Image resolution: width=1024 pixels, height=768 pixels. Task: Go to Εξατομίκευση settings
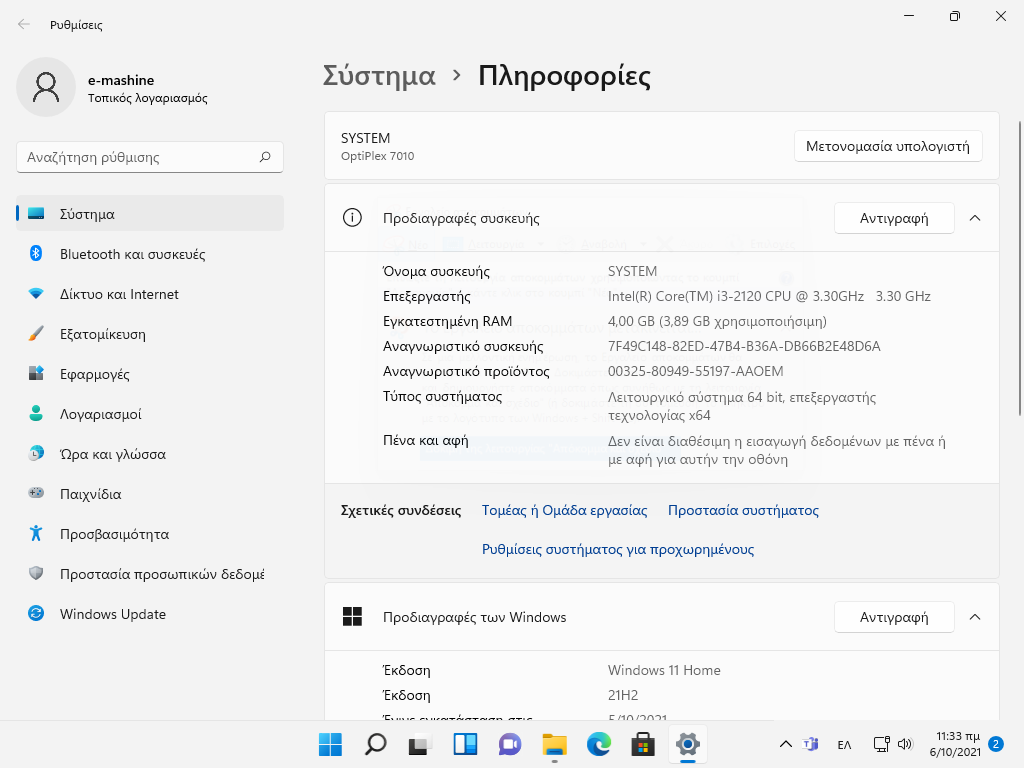150,334
